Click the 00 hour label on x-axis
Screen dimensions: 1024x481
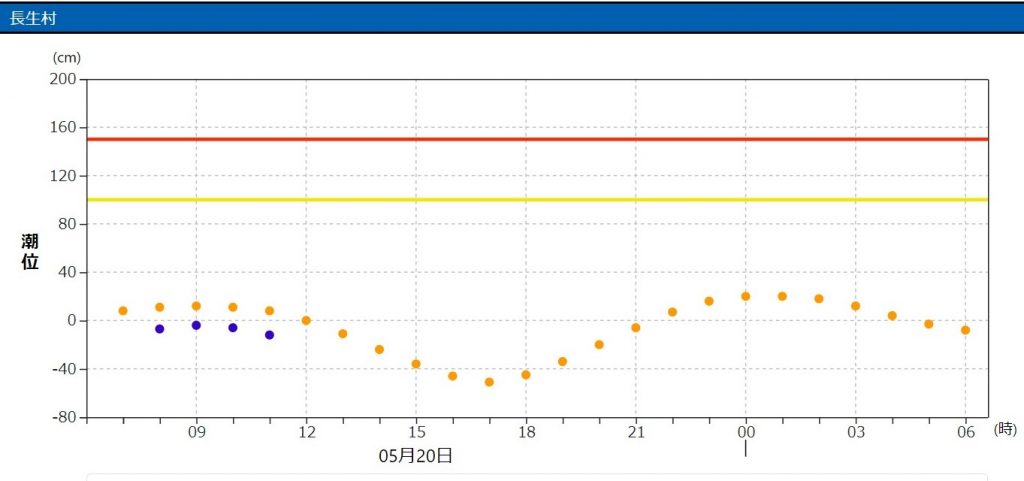point(746,432)
